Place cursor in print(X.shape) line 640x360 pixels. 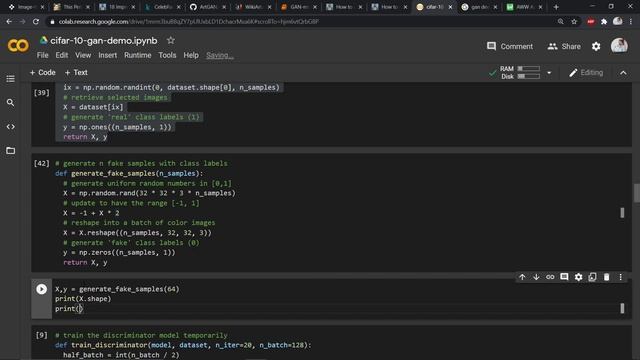pos(83,299)
